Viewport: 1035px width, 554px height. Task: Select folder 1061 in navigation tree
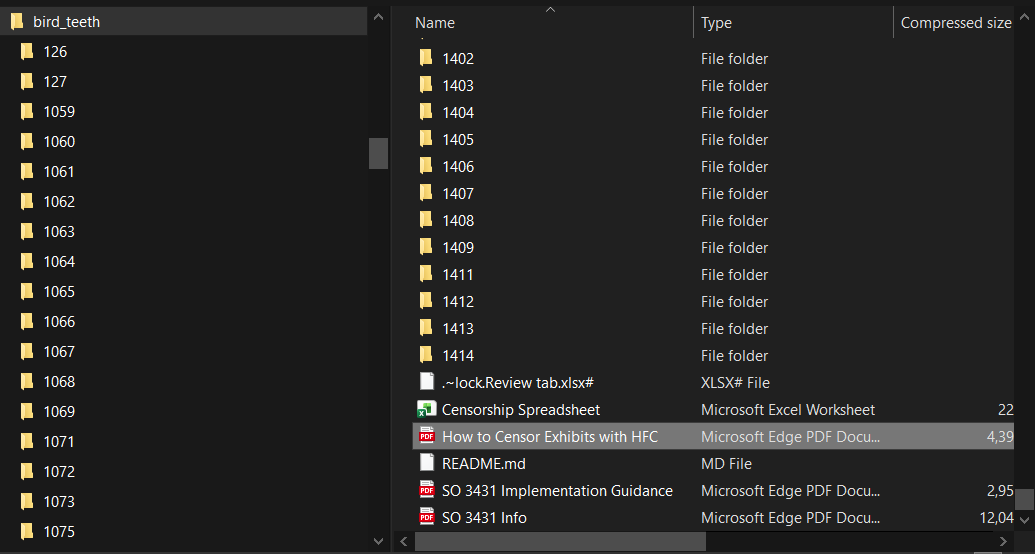pyautogui.click(x=59, y=172)
